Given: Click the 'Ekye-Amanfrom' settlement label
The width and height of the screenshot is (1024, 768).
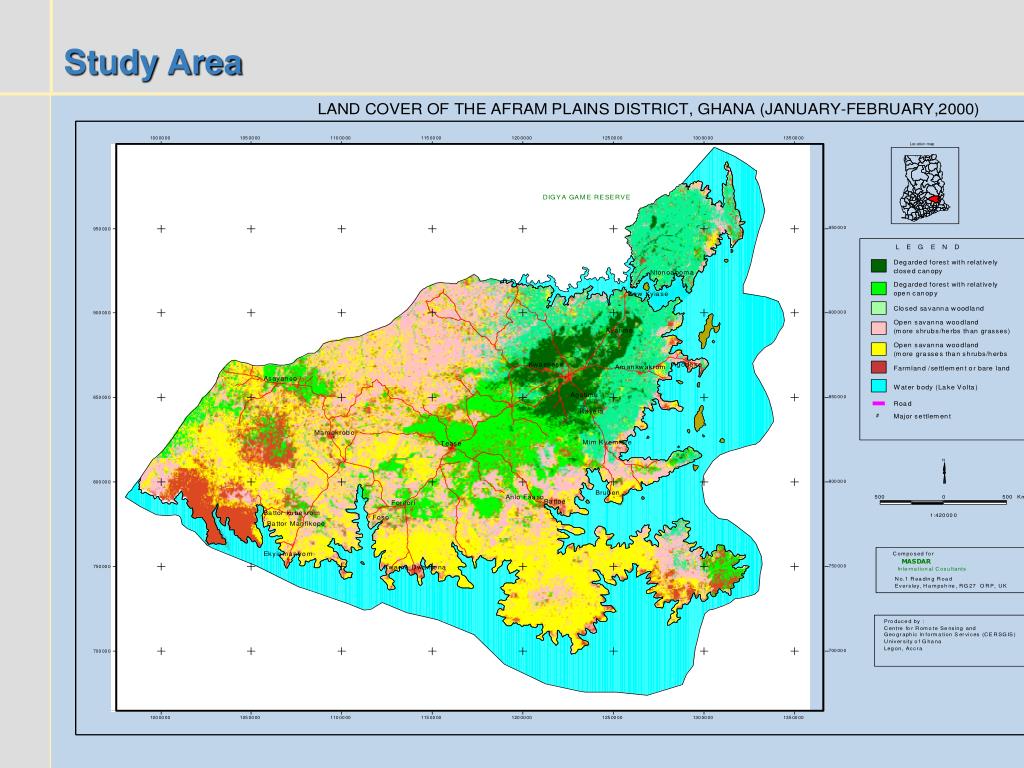Looking at the screenshot, I should coord(288,554).
